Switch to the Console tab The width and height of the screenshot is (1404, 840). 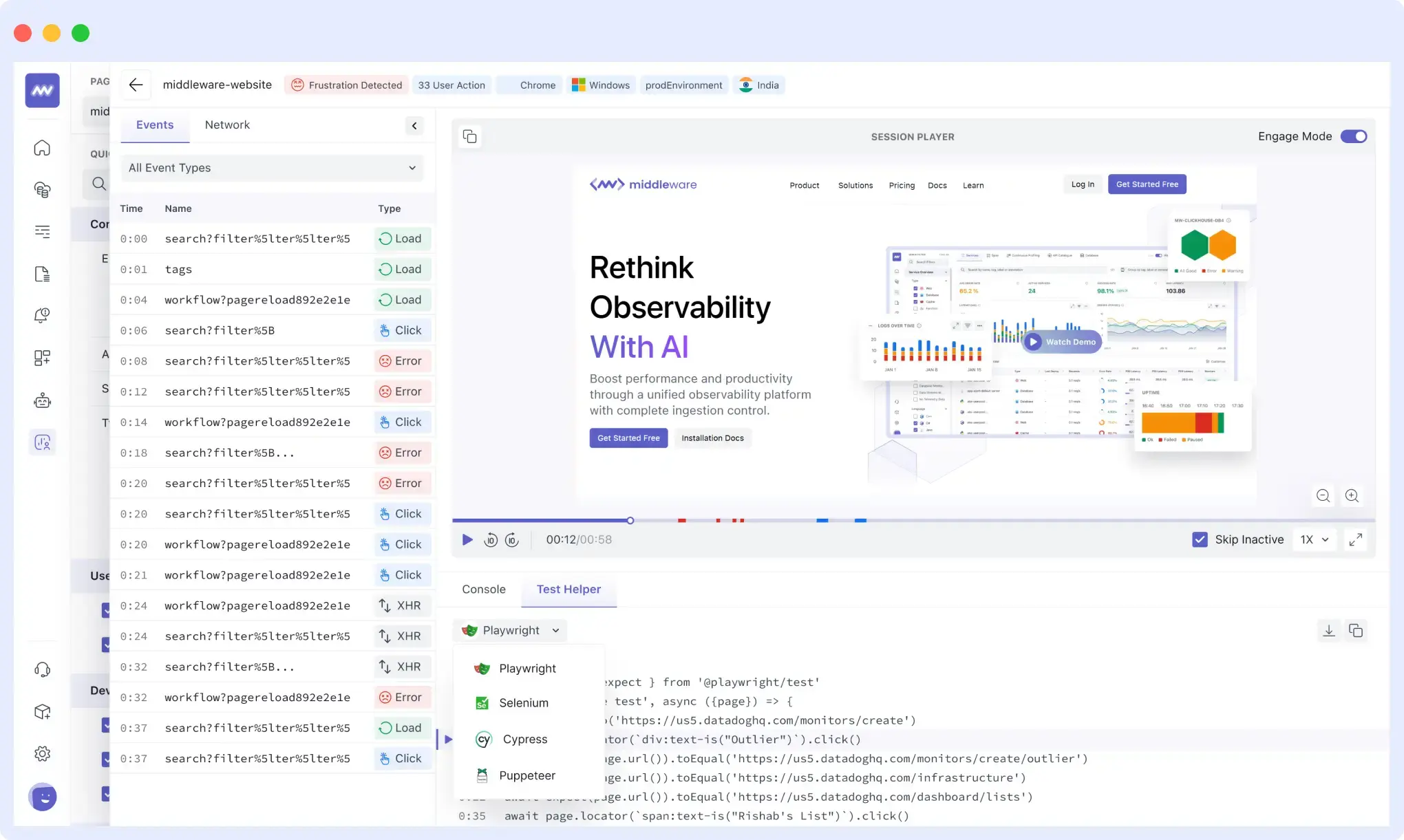pos(484,590)
